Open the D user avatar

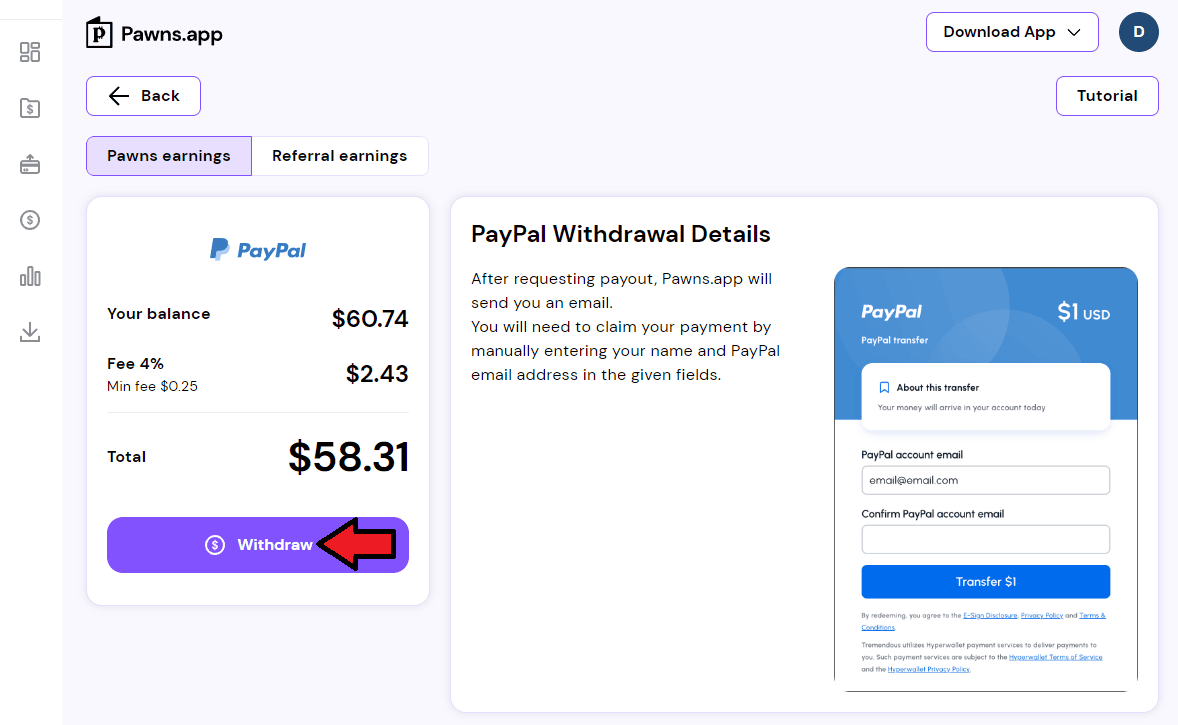click(x=1138, y=32)
